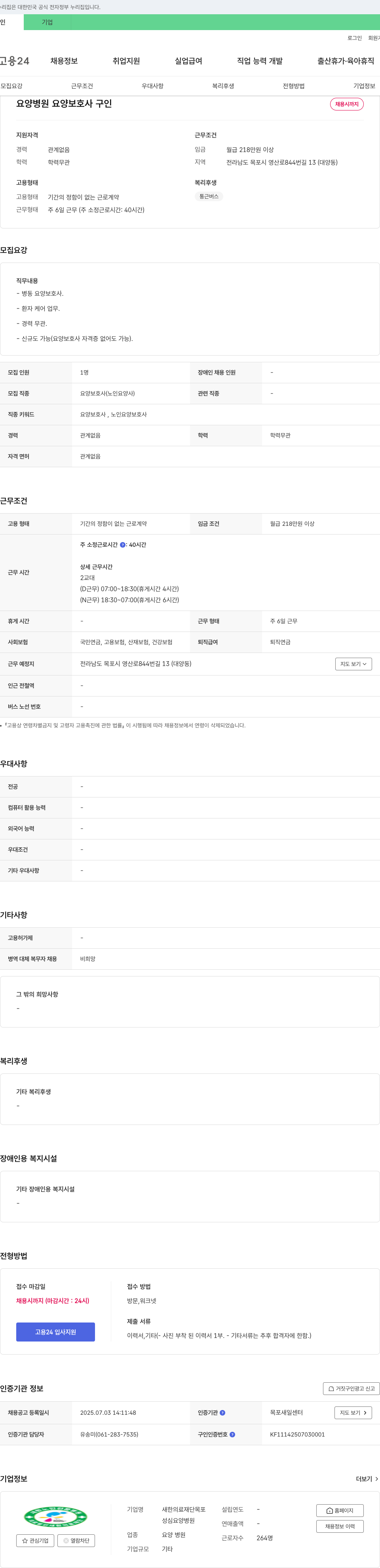This screenshot has width=380, height=1568.
Task: Report via 거짓구인광고 신고 button
Action: [351, 1389]
